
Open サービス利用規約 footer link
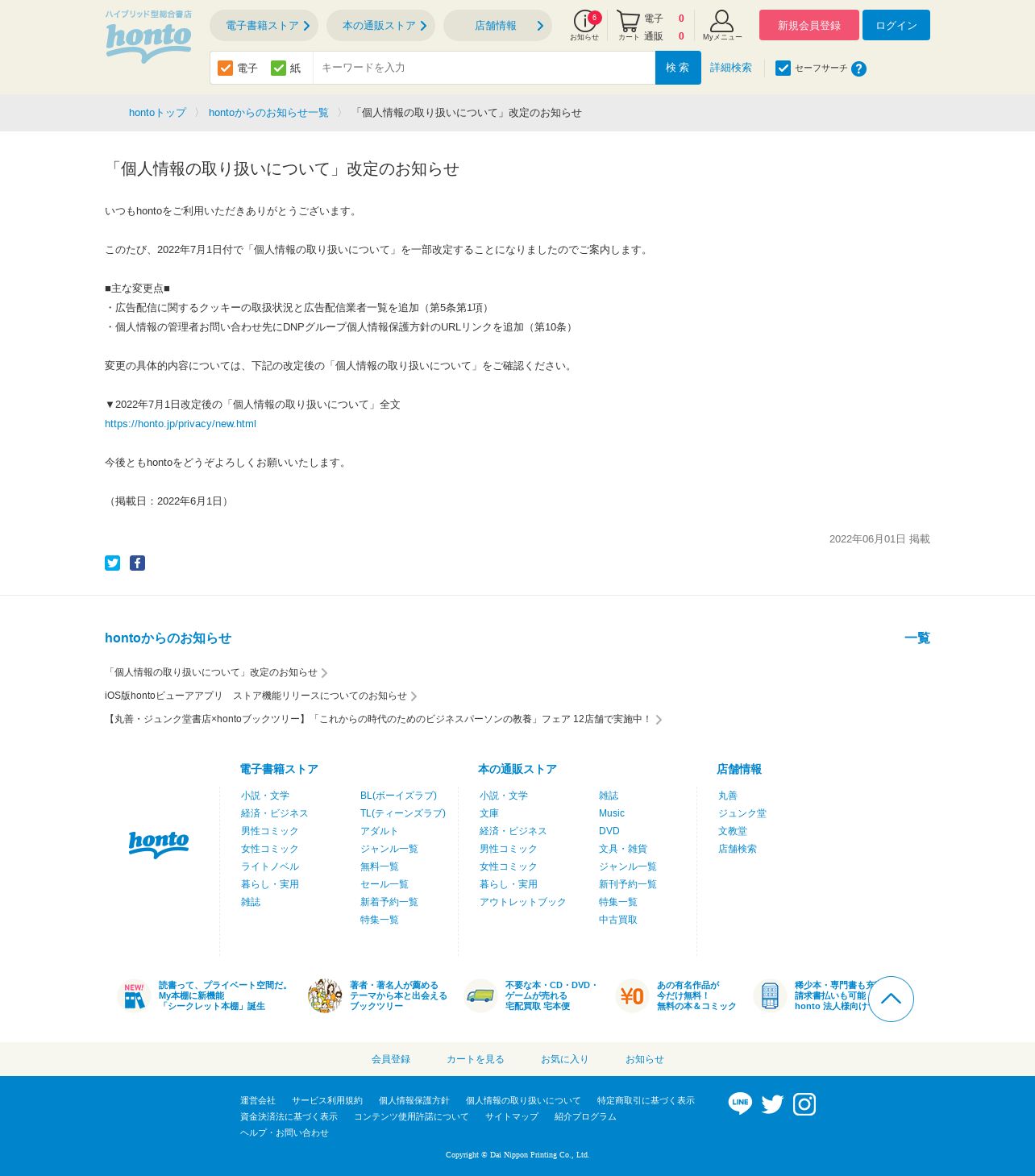[x=327, y=1101]
